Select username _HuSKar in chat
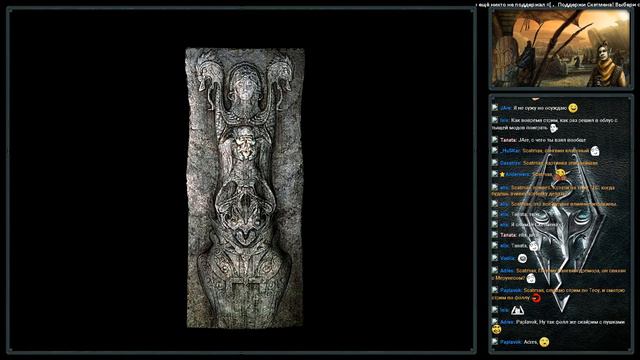Screen dimensions: 640x360 pyautogui.click(x=510, y=151)
